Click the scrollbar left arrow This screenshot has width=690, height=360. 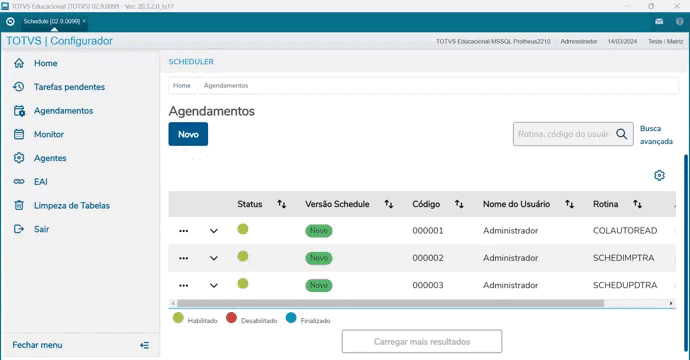click(173, 303)
